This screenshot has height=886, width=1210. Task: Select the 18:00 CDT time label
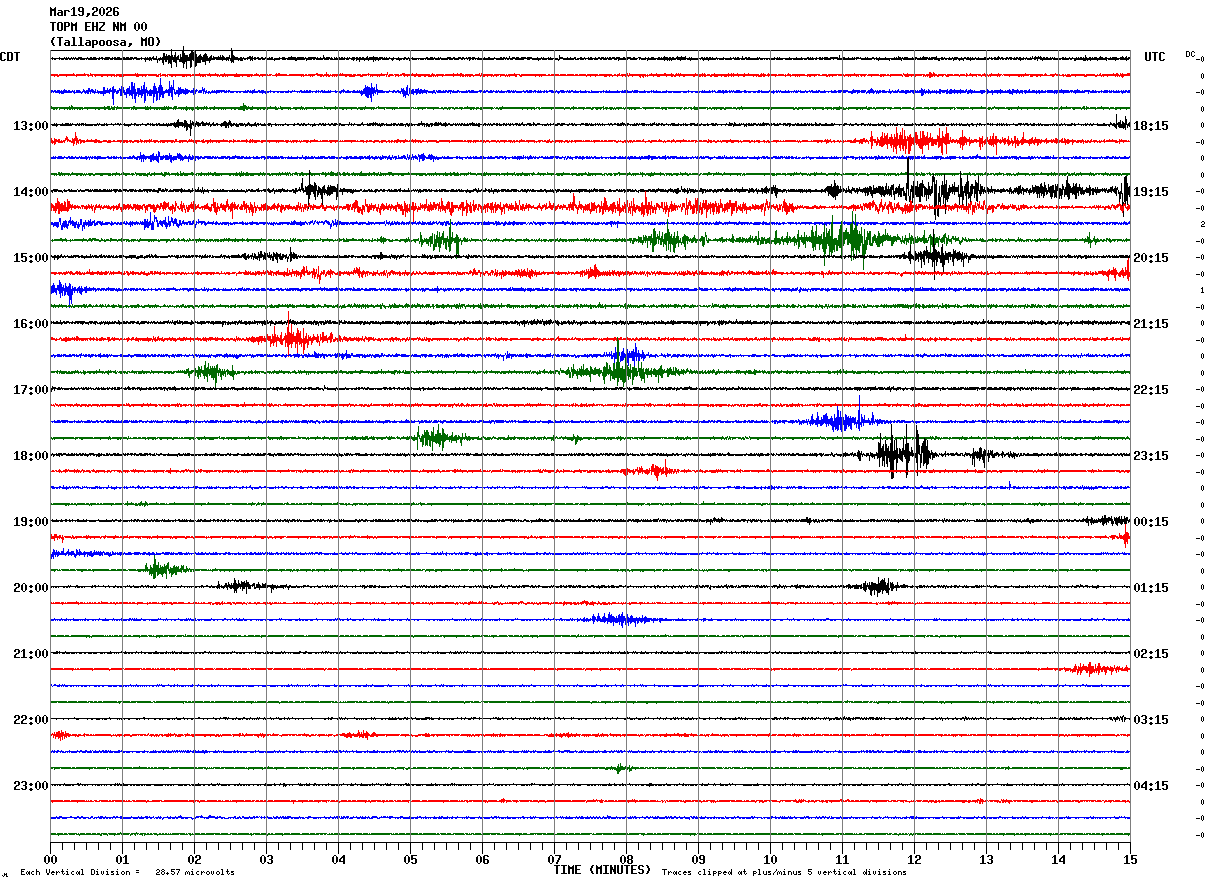30,456
